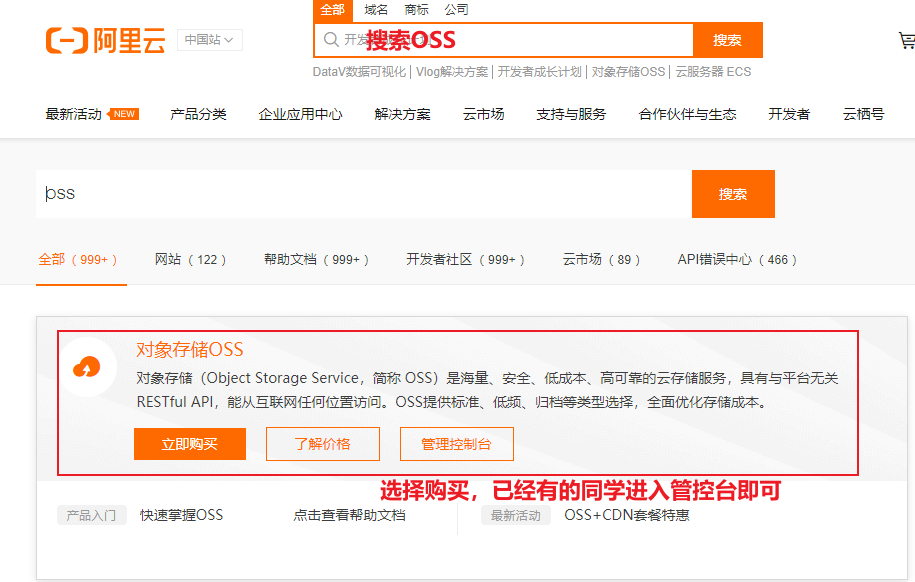Open the 对象存储OSS result title link
The height and width of the screenshot is (582, 915).
click(x=189, y=349)
